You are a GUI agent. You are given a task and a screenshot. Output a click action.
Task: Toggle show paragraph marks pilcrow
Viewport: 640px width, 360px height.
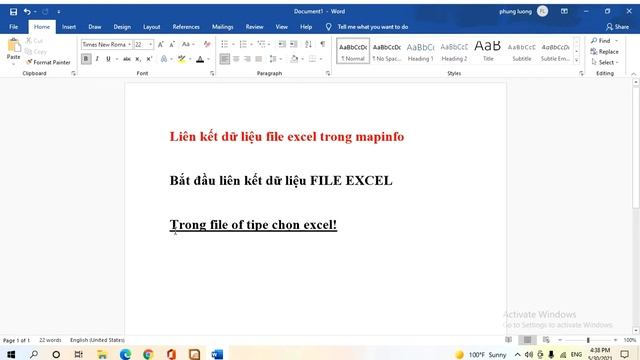tap(323, 44)
